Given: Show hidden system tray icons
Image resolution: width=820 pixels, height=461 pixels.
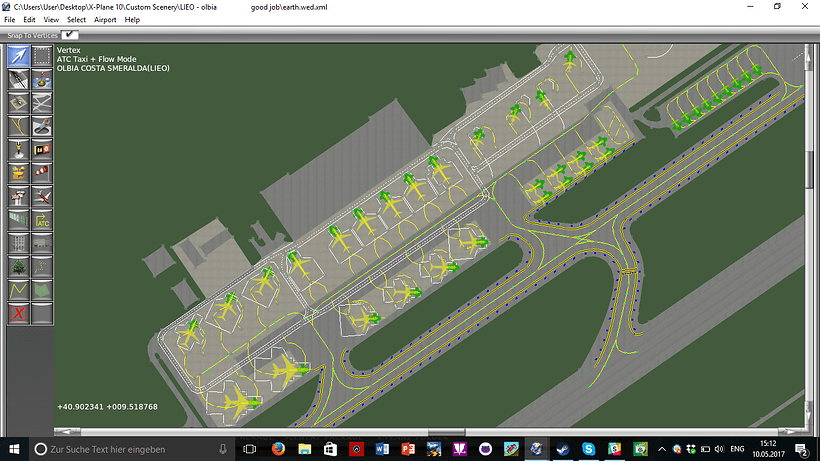Looking at the screenshot, I should point(662,449).
